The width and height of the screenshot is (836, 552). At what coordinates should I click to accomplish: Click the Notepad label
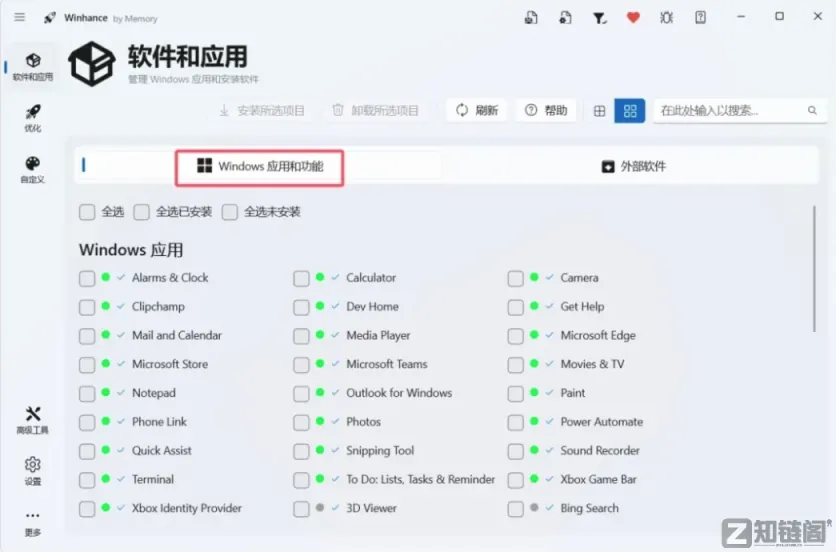[154, 393]
